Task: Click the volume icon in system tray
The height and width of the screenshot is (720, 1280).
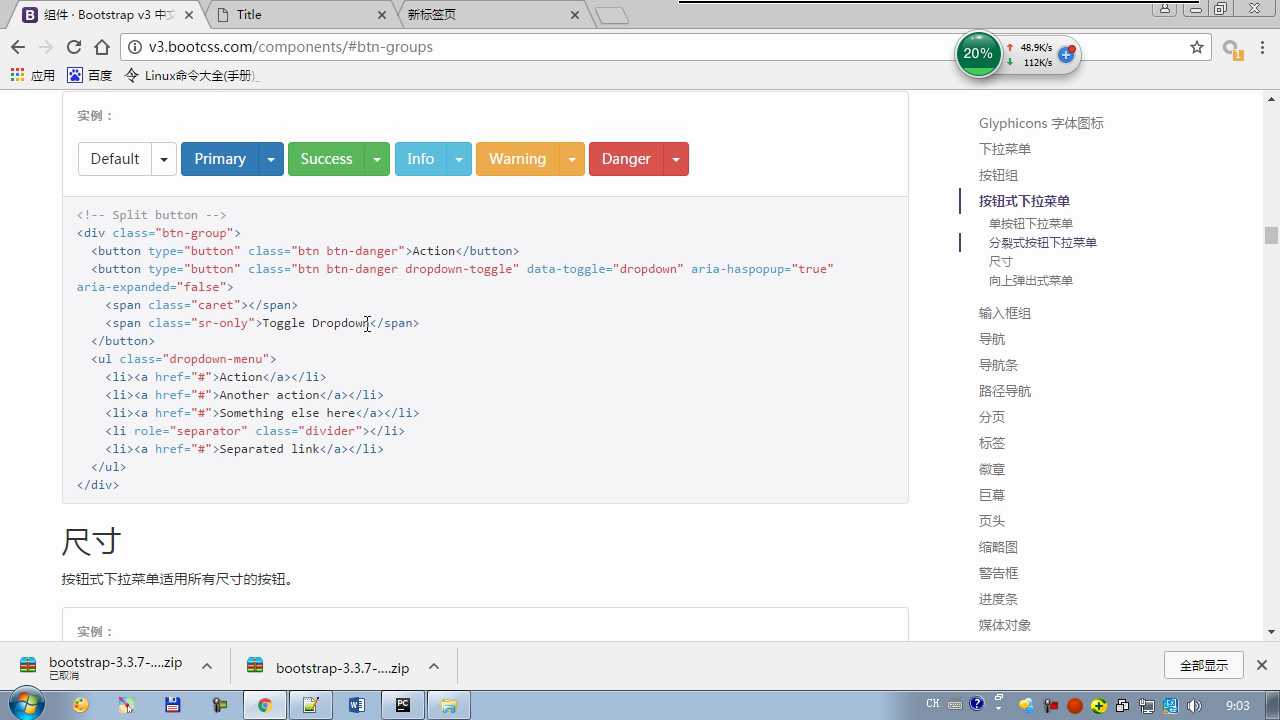Action: [1194, 705]
